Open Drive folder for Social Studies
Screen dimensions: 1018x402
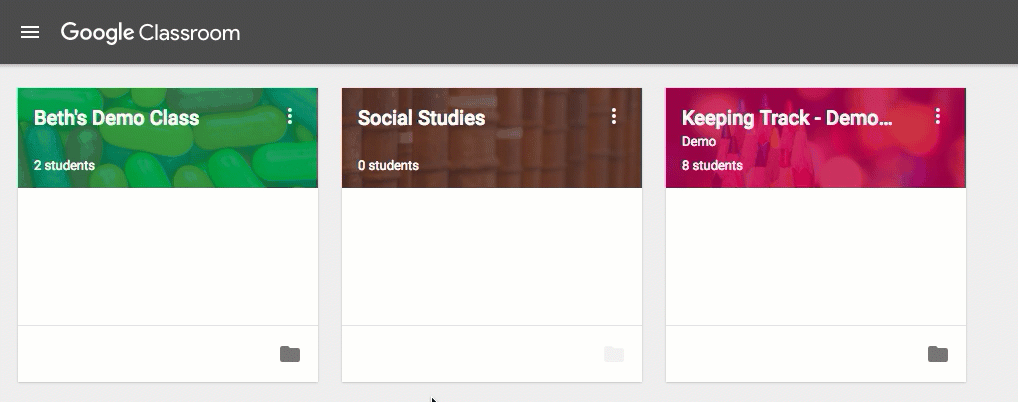[614, 354]
